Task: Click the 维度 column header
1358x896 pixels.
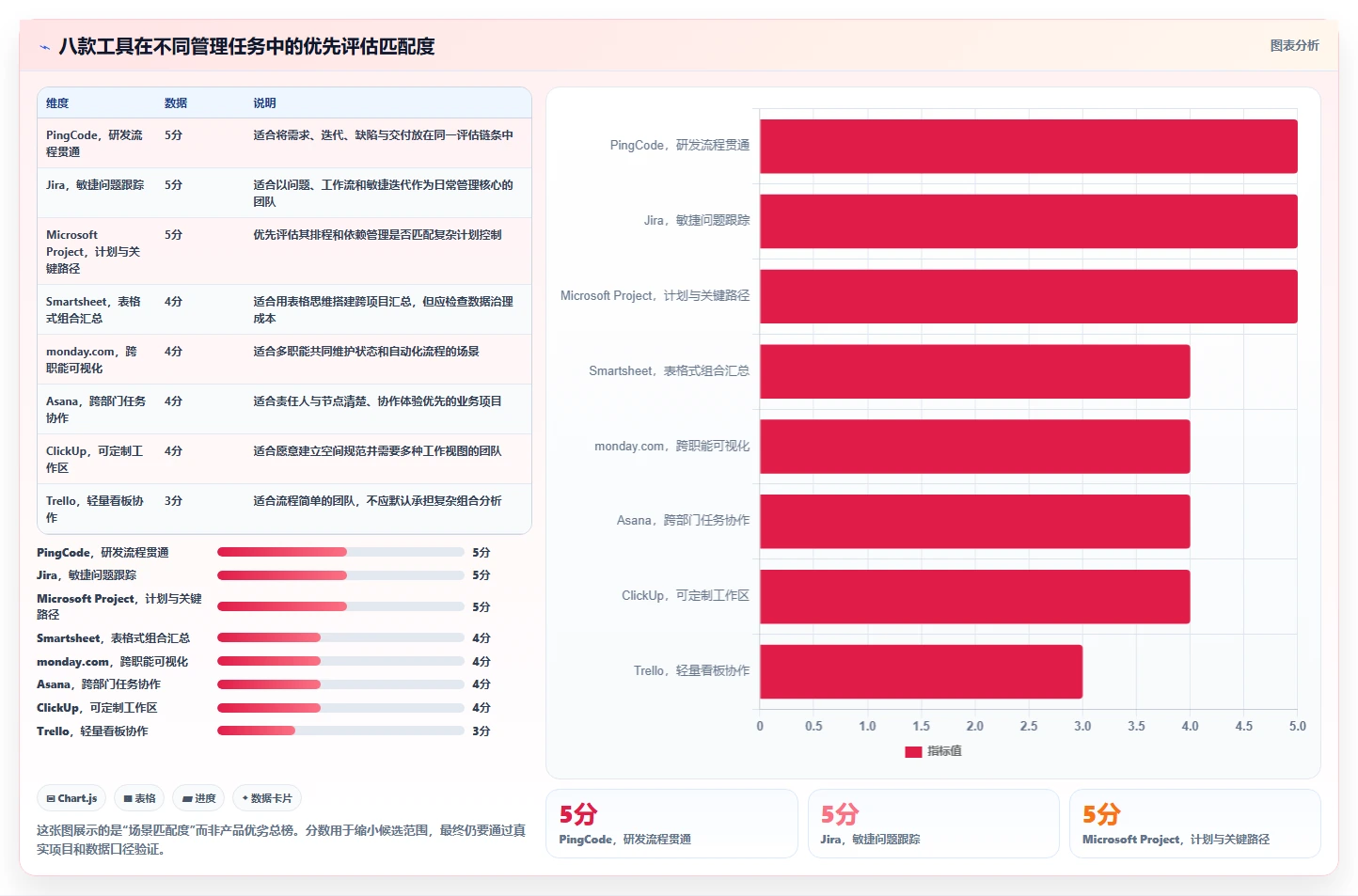Action: click(57, 103)
